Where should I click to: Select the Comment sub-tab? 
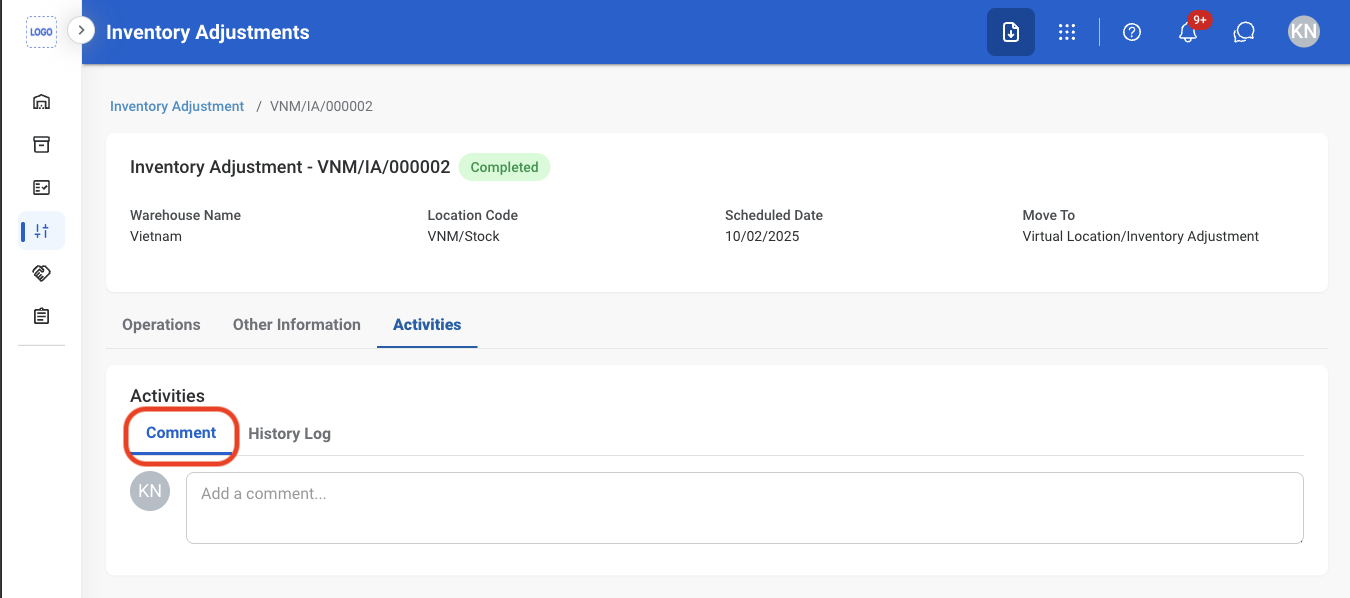click(181, 433)
